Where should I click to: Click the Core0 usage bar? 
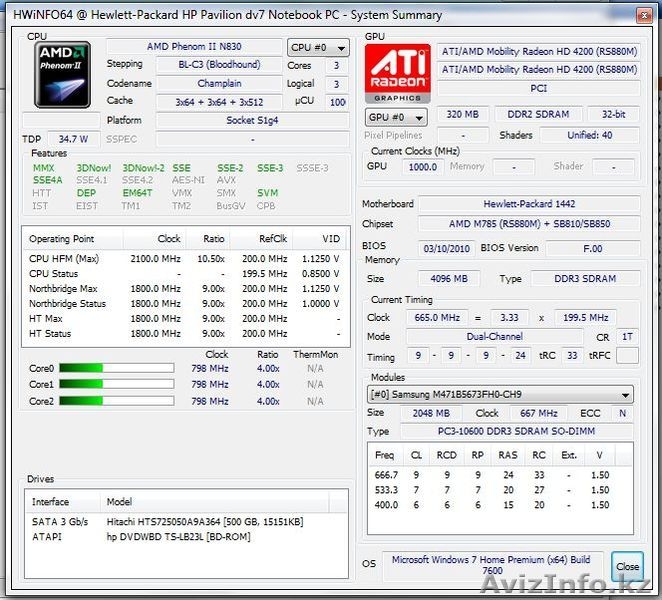117,368
